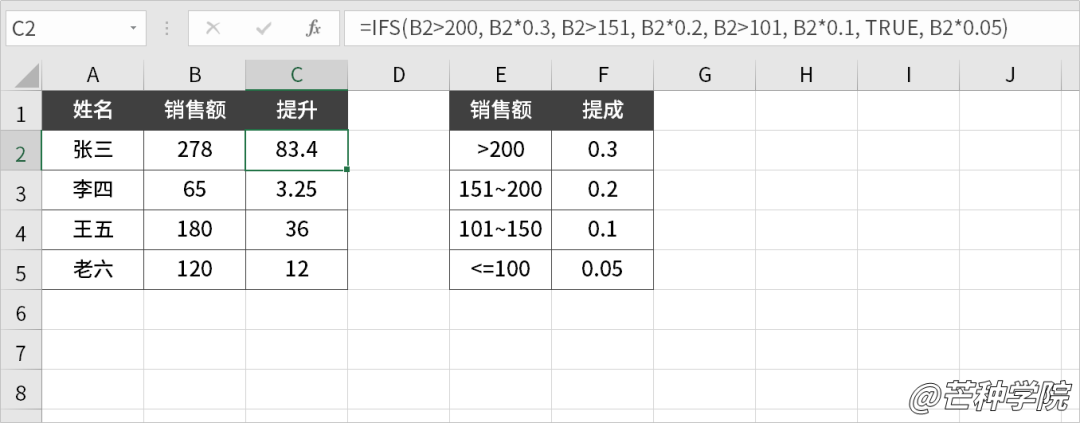Click the Cancel X icon in formula bar

pos(213,28)
